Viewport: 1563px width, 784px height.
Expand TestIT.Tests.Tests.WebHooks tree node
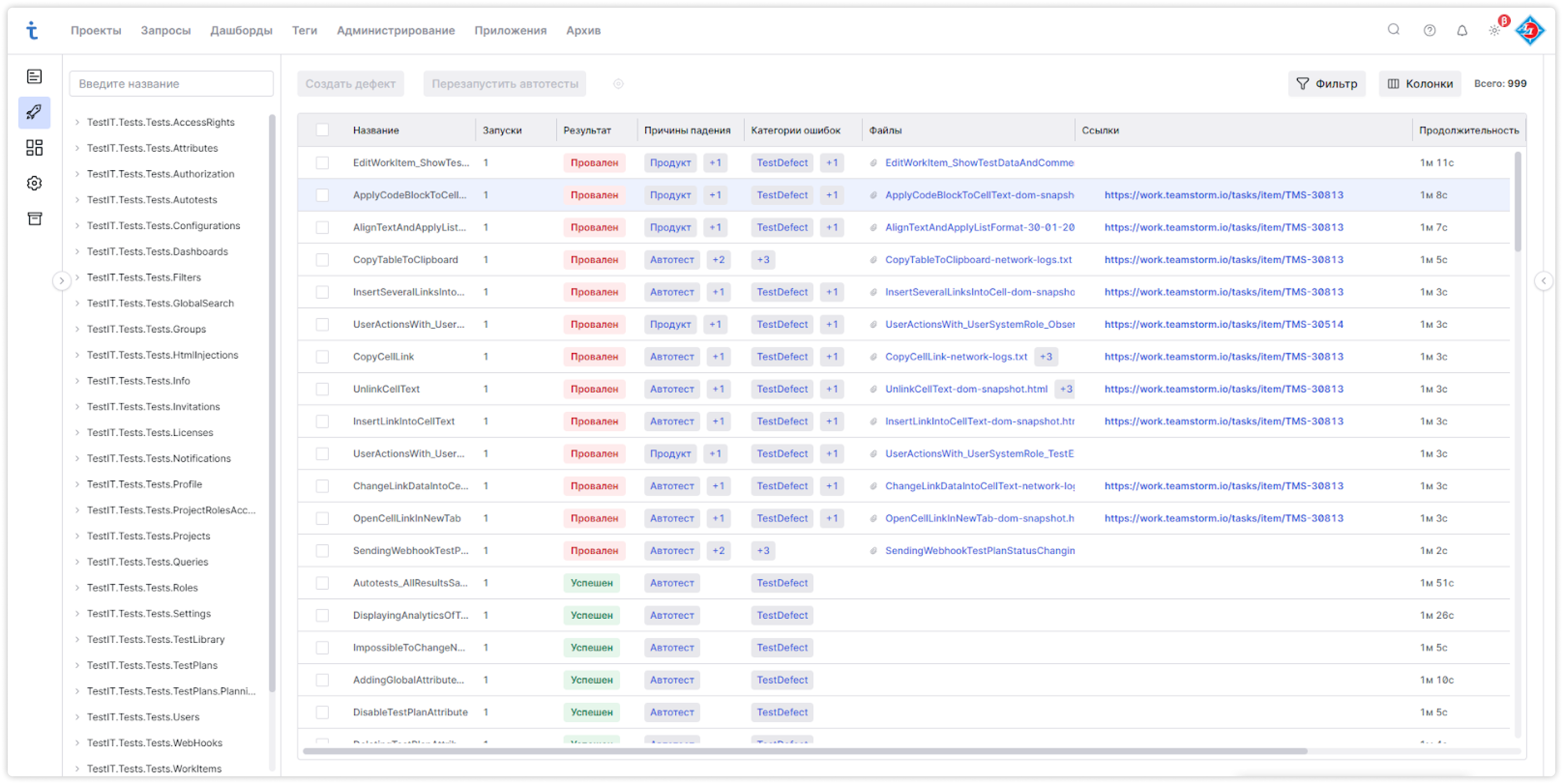click(x=77, y=743)
